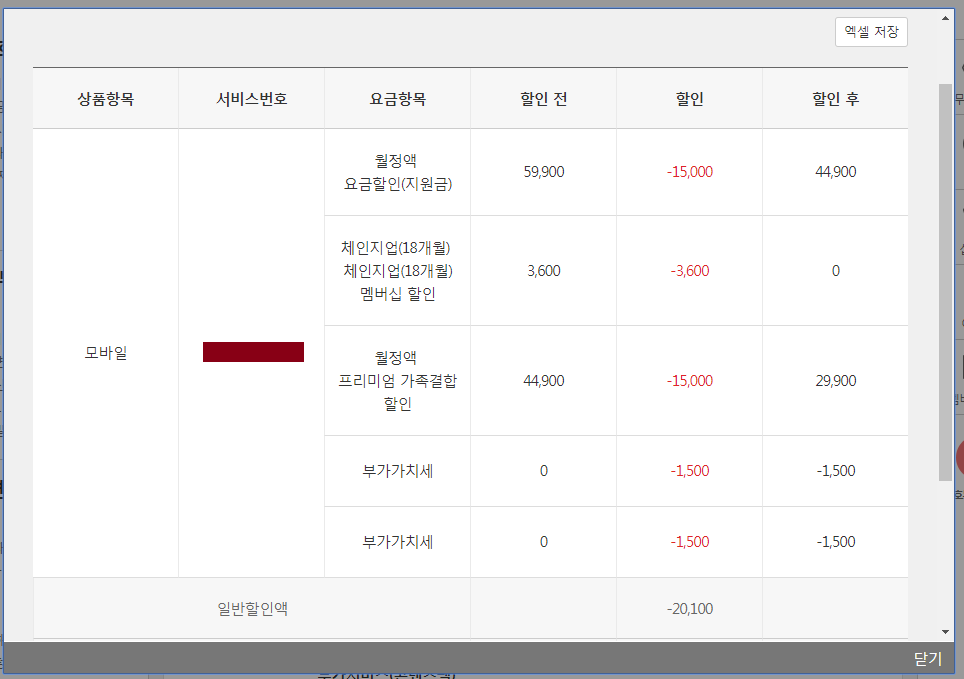
Task: Click the scrollbar down arrow
Action: 945,631
